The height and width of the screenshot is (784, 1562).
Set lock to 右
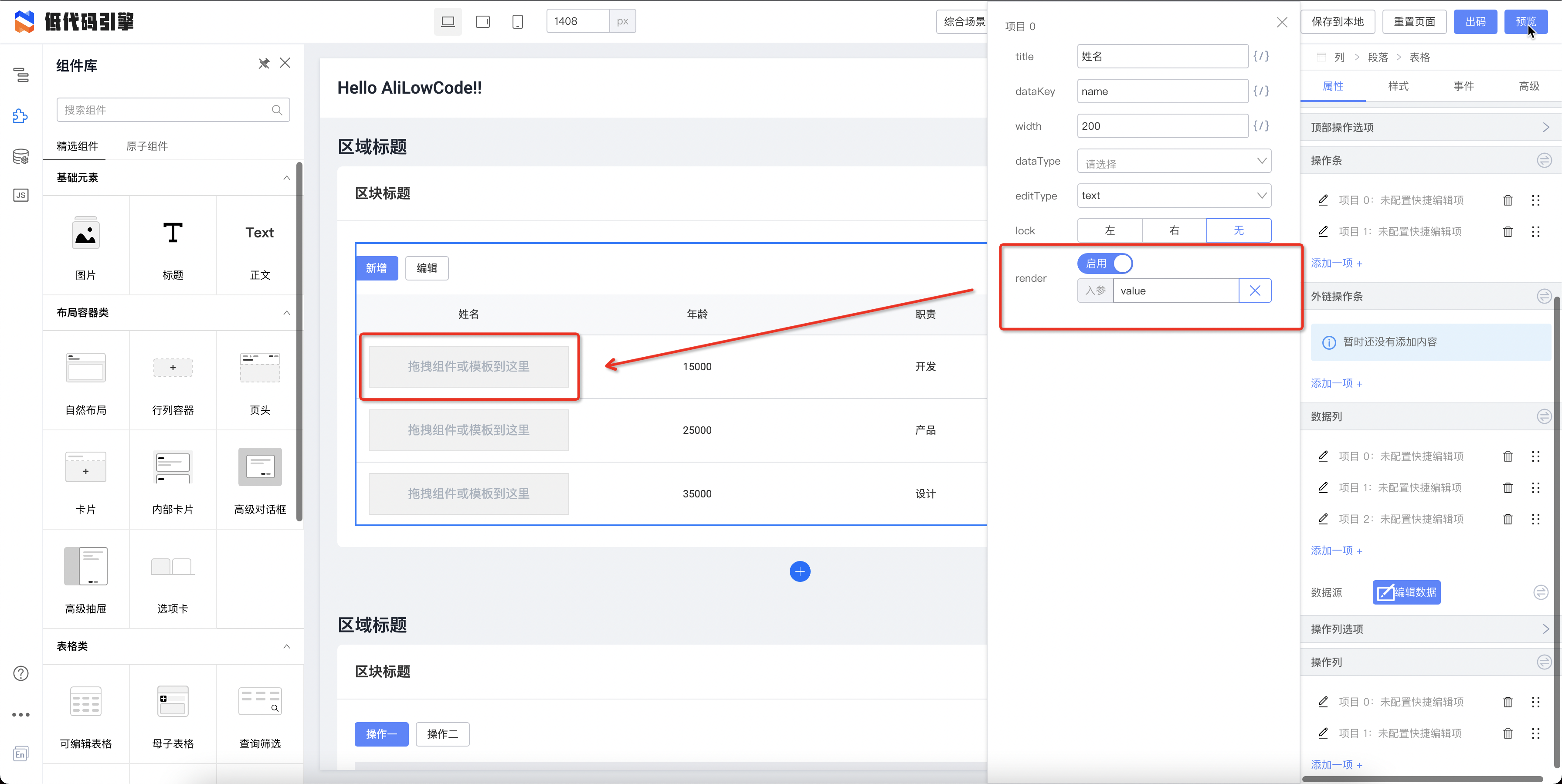pos(1174,230)
